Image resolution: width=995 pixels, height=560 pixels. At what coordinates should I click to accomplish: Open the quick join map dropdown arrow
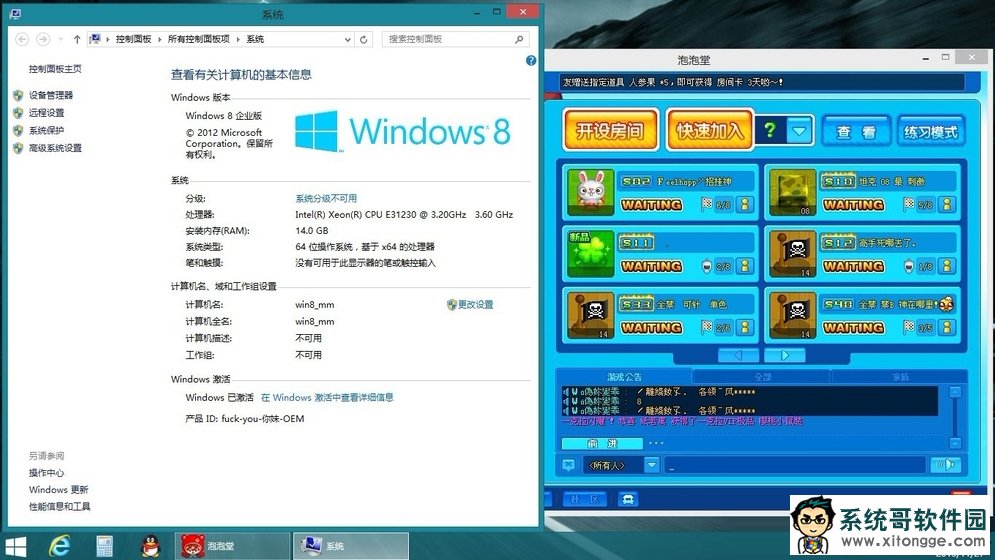tap(799, 131)
